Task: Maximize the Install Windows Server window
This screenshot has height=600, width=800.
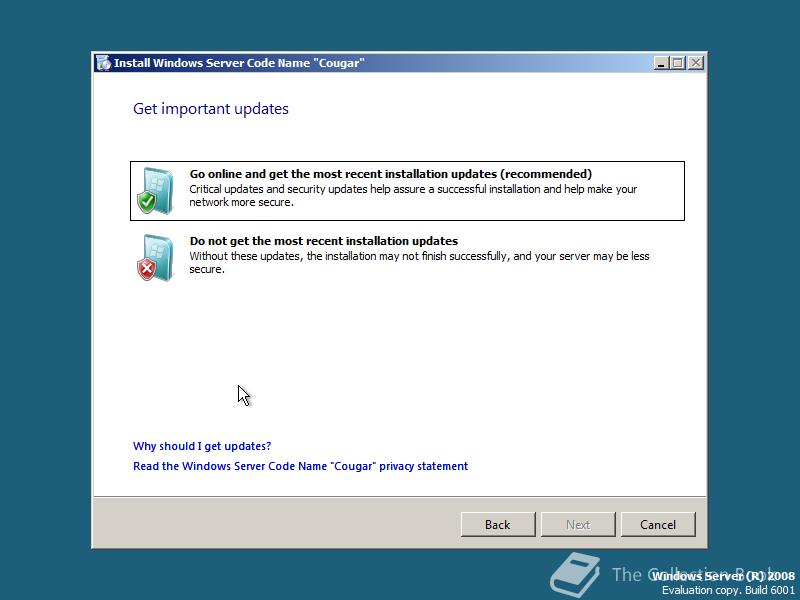Action: pos(678,63)
